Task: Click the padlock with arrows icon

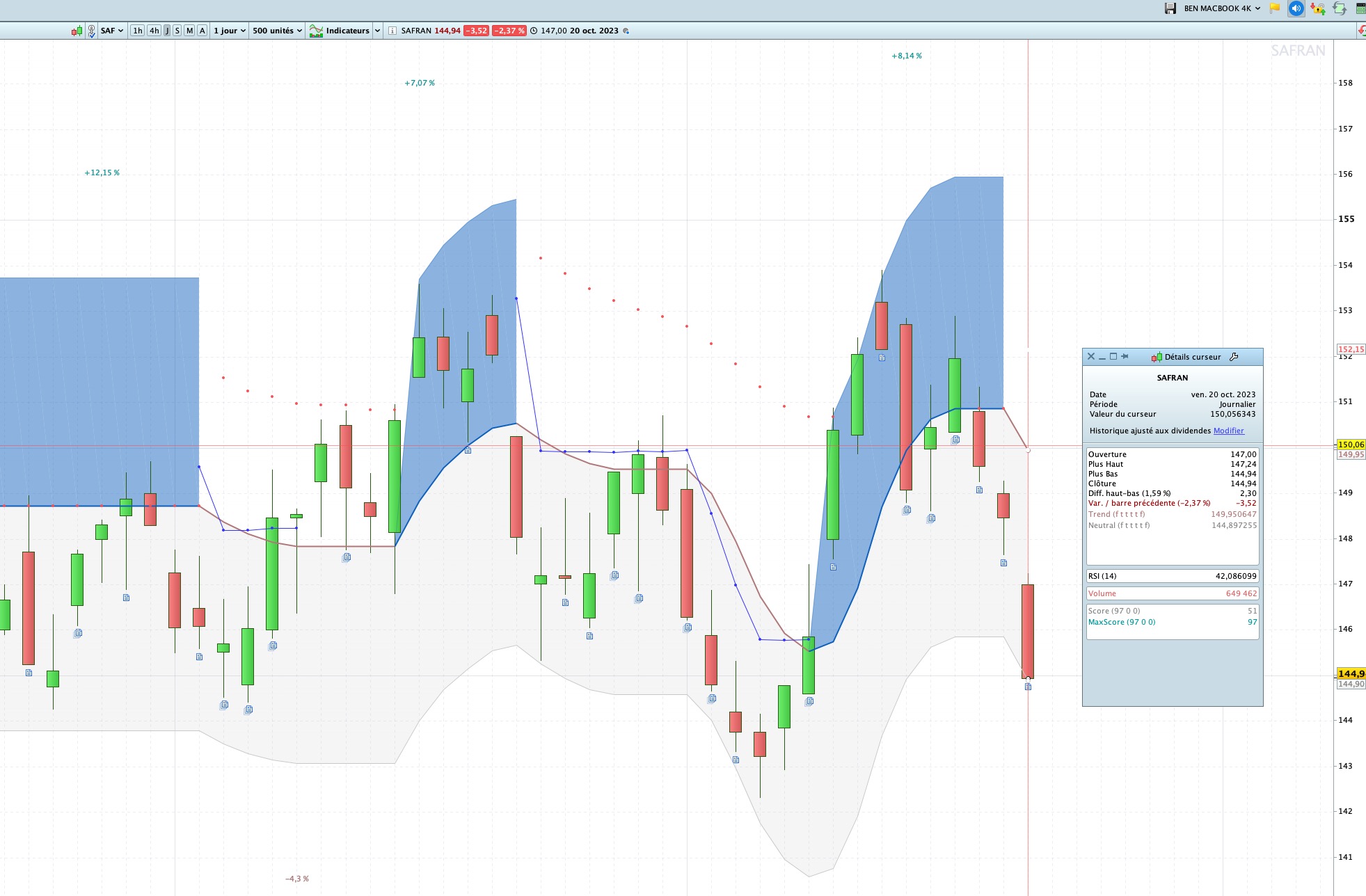Action: (1317, 8)
